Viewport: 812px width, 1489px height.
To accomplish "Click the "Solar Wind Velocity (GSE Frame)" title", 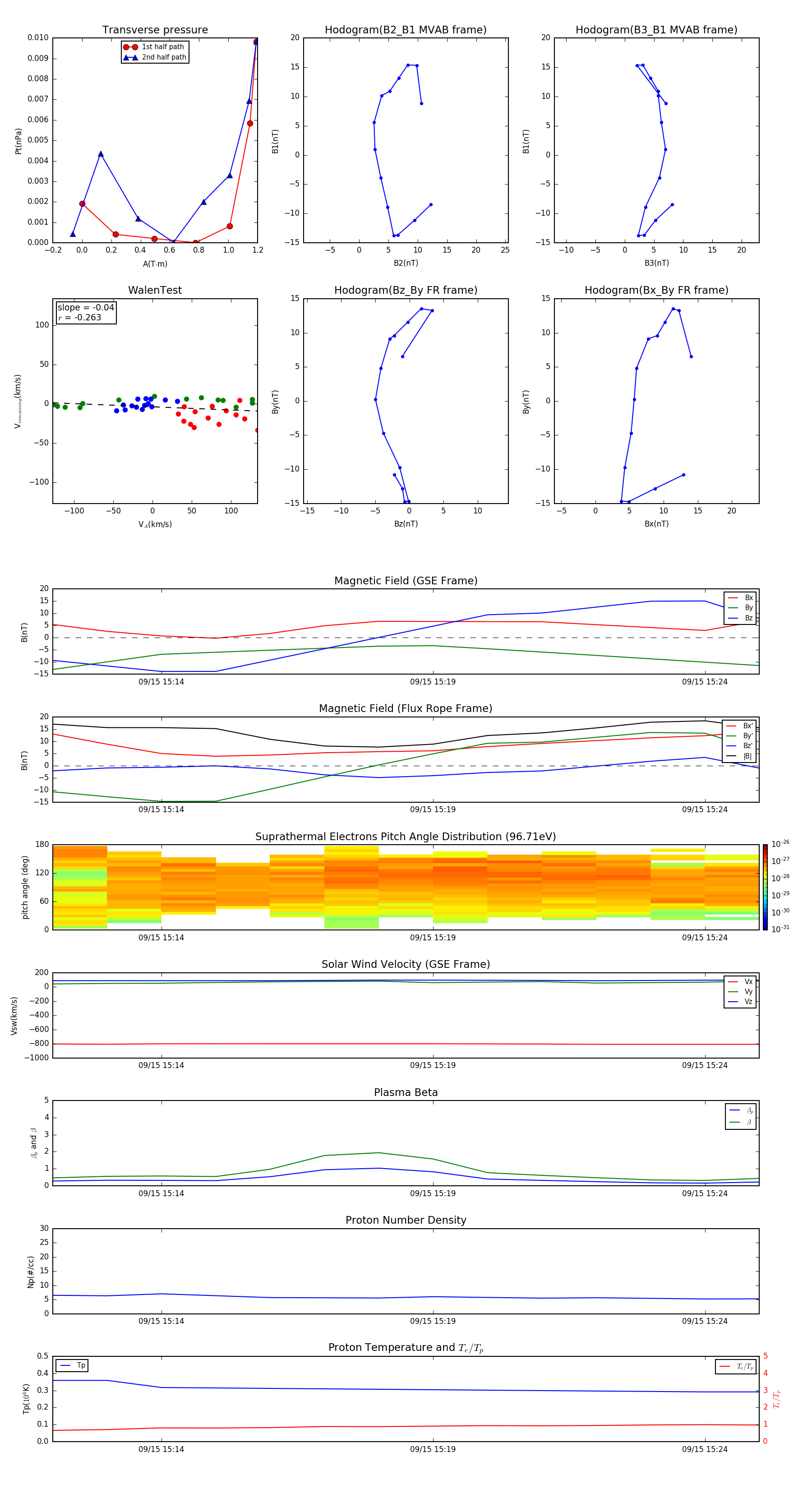I will coord(406,964).
